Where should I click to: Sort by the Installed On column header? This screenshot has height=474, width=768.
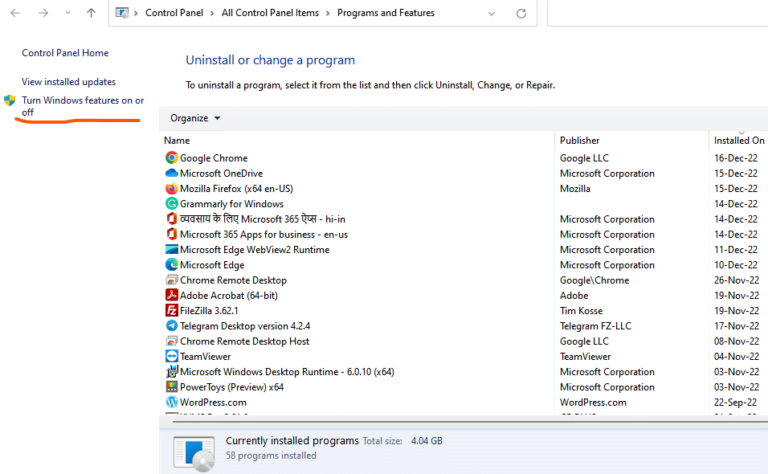739,141
